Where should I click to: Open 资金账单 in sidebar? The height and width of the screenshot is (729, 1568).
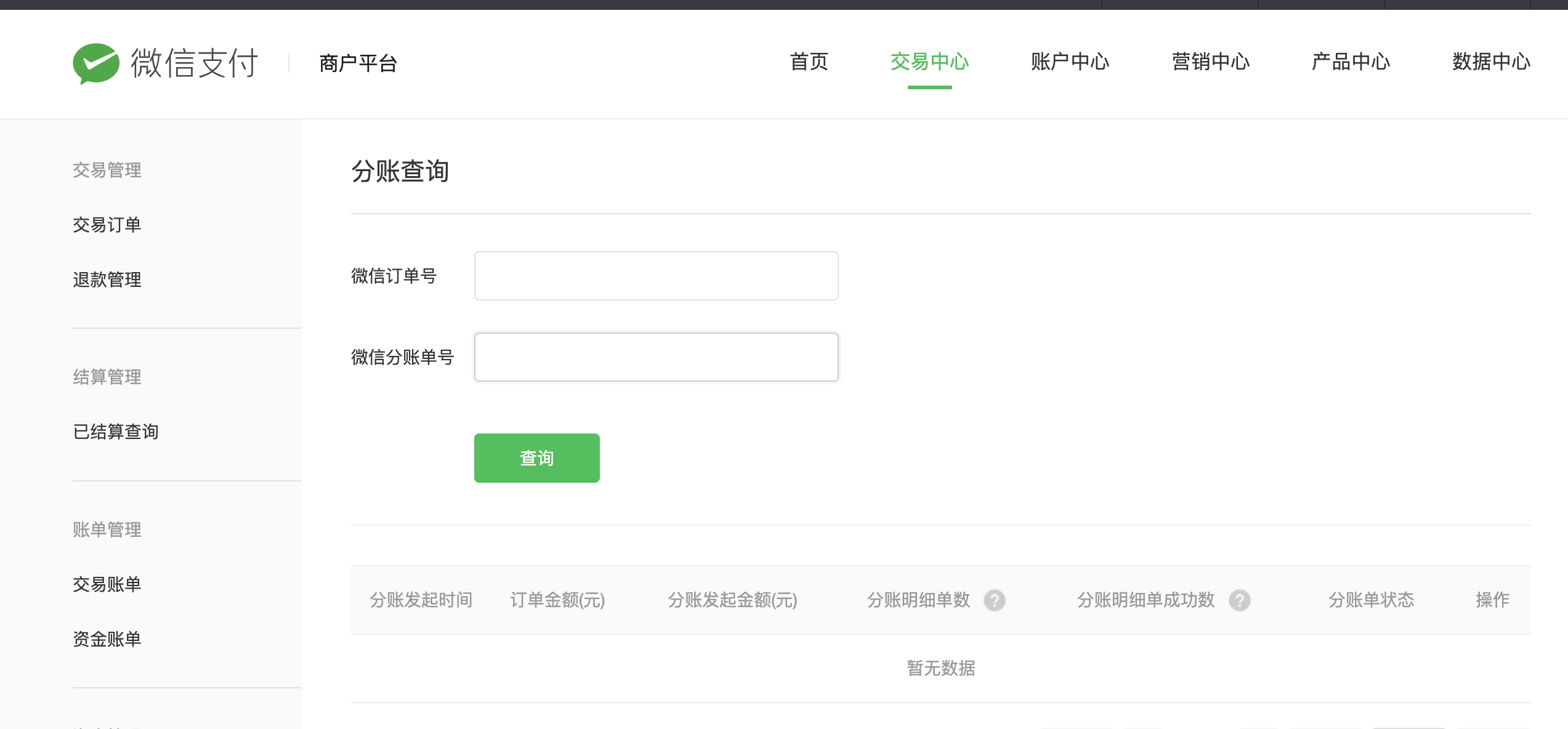pyautogui.click(x=107, y=639)
